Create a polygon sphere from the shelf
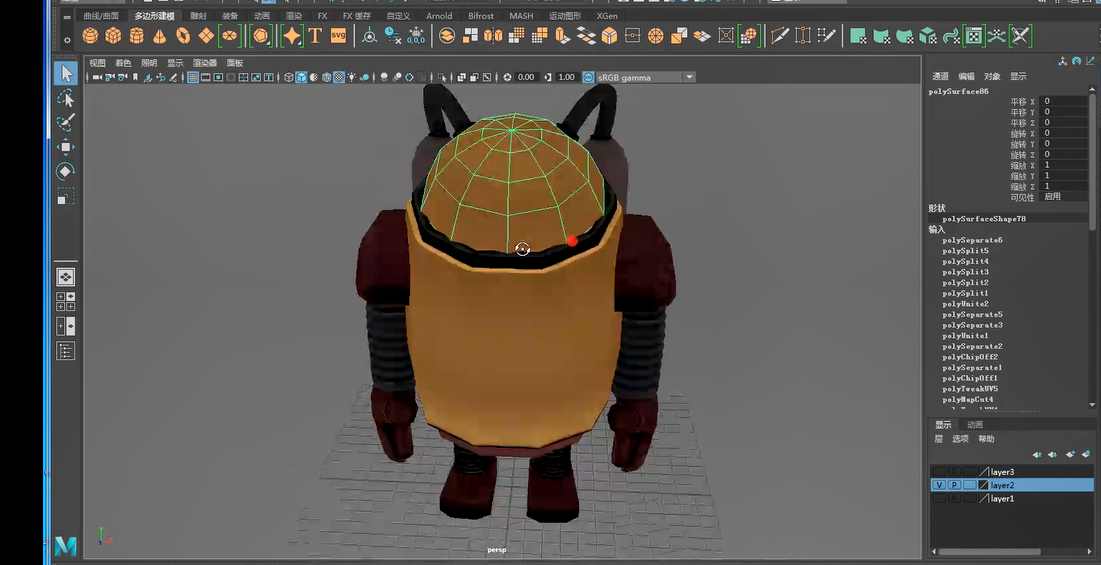 90,36
